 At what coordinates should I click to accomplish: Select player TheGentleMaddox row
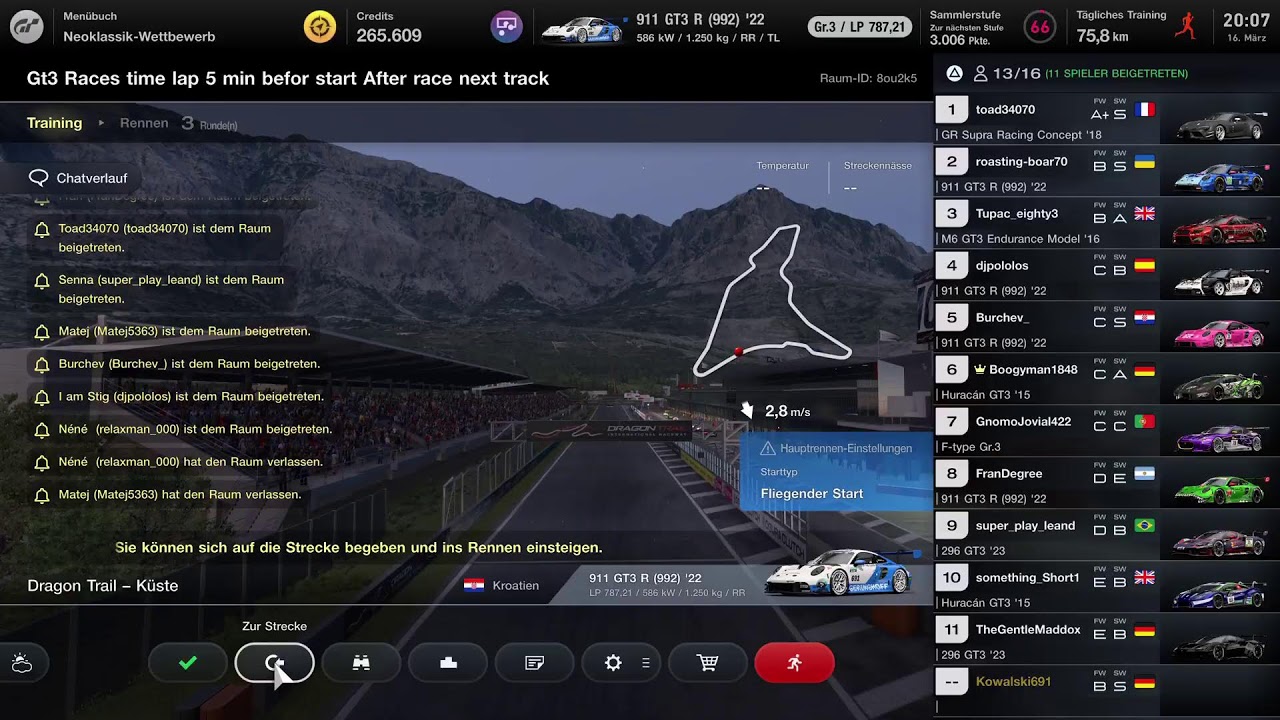(x=1107, y=640)
